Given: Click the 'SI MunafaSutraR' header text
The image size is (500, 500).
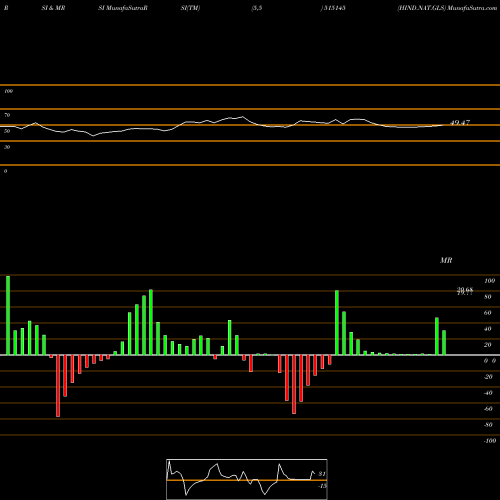Looking at the screenshot, I should tap(123, 8).
